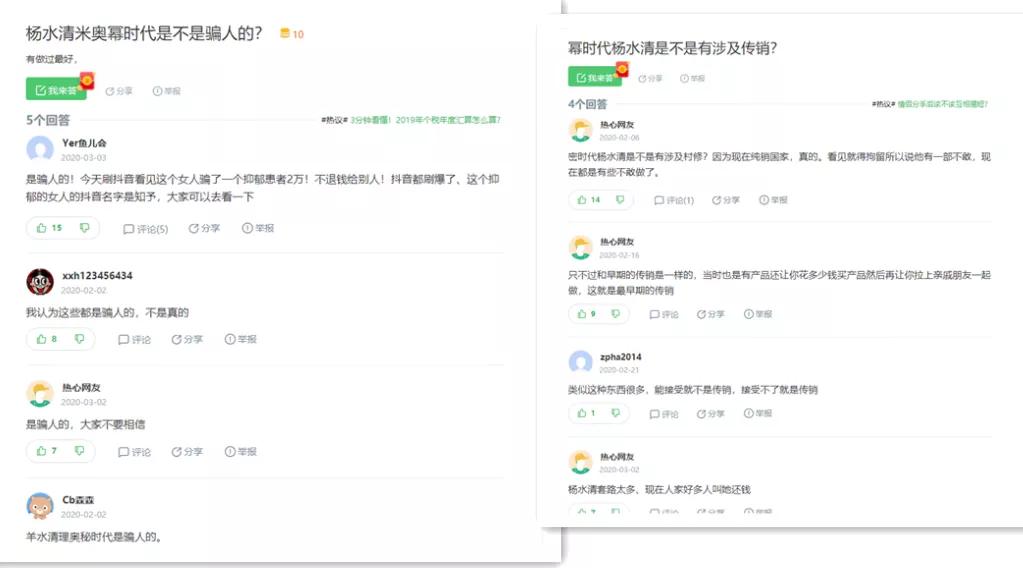Click the answer text starting '杨水清套路太多'

tap(659, 490)
